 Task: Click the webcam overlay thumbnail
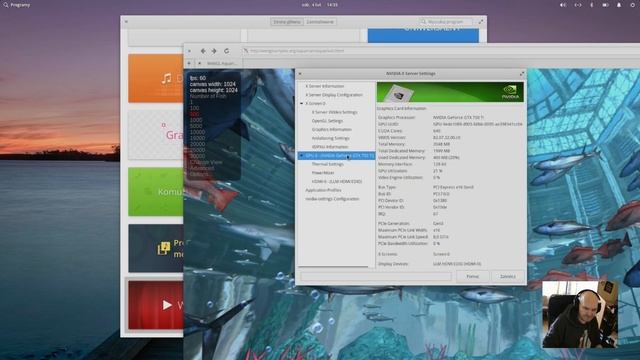pyautogui.click(x=580, y=314)
